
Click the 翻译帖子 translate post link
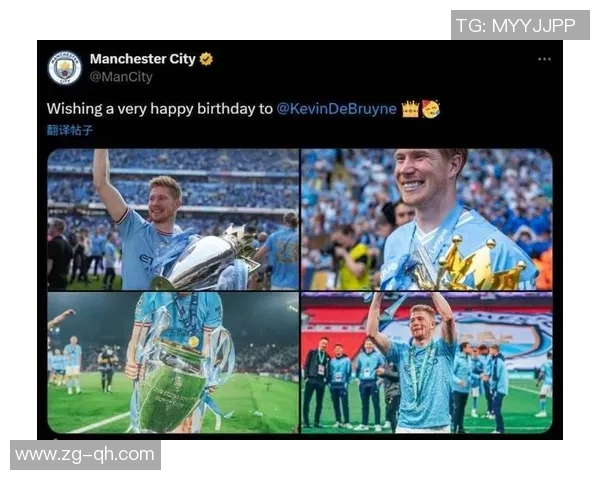[70, 130]
